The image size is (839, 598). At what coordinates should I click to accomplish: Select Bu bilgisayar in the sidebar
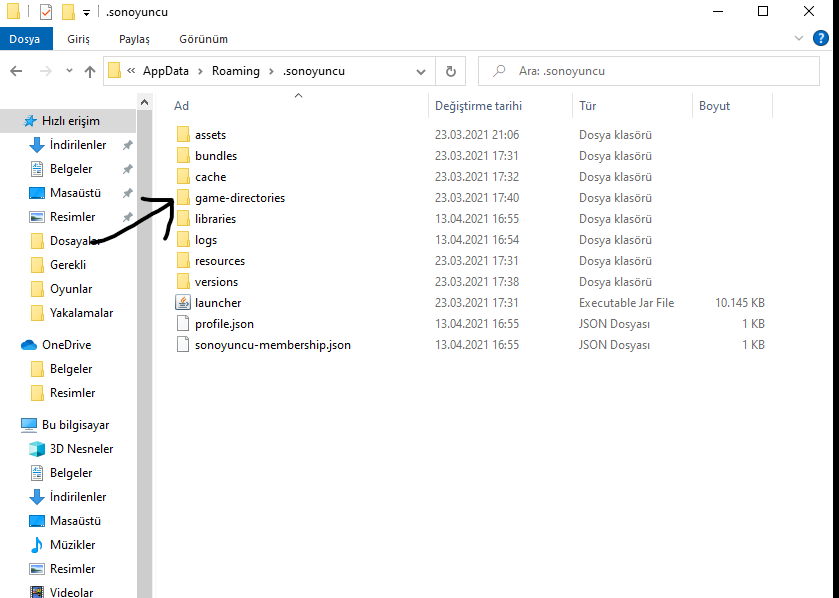point(65,425)
